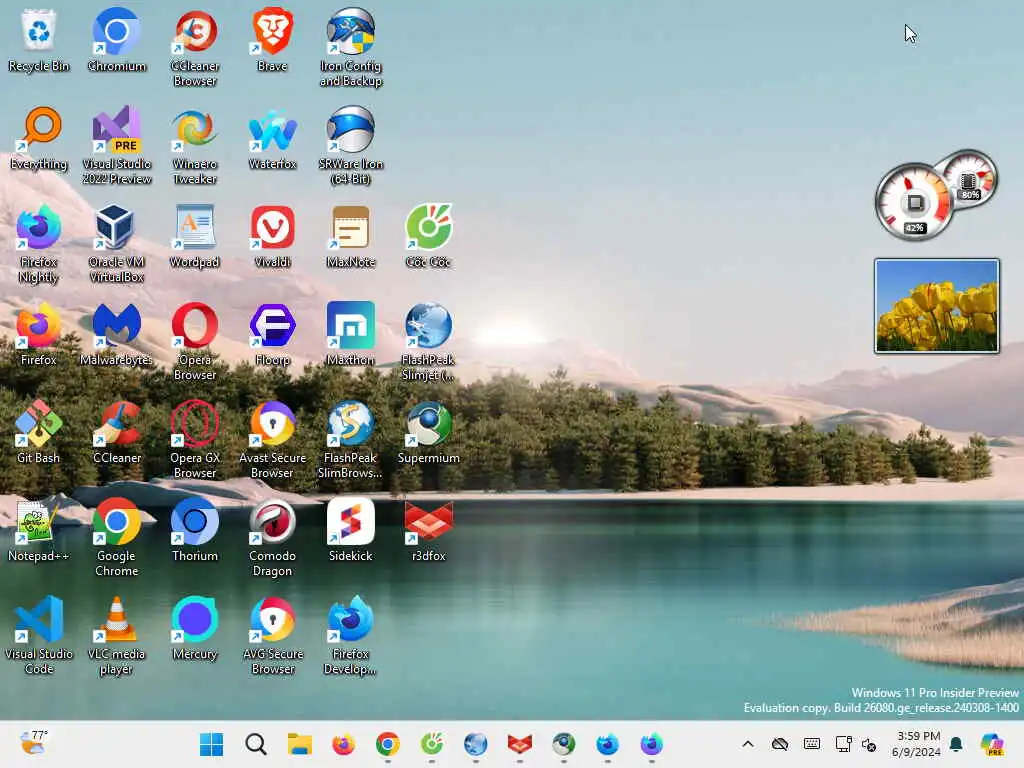
Task: Select the Firefox Developer Edition shortcut
Action: 351,635
